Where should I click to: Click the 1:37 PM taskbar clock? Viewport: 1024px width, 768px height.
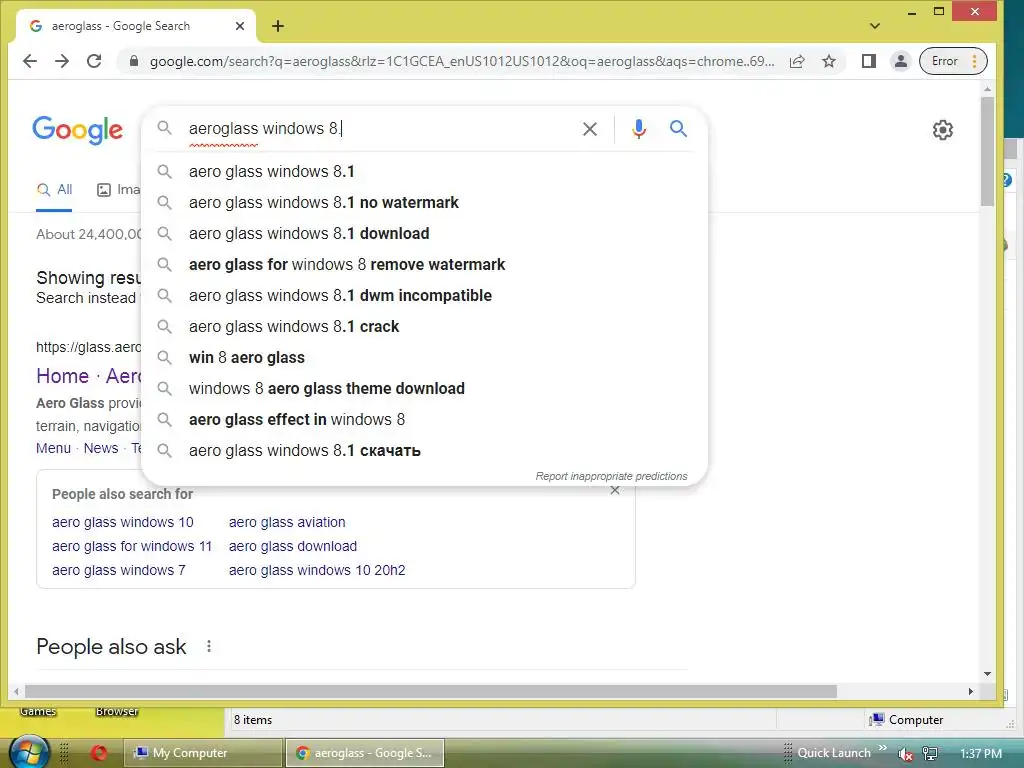pyautogui.click(x=980, y=754)
